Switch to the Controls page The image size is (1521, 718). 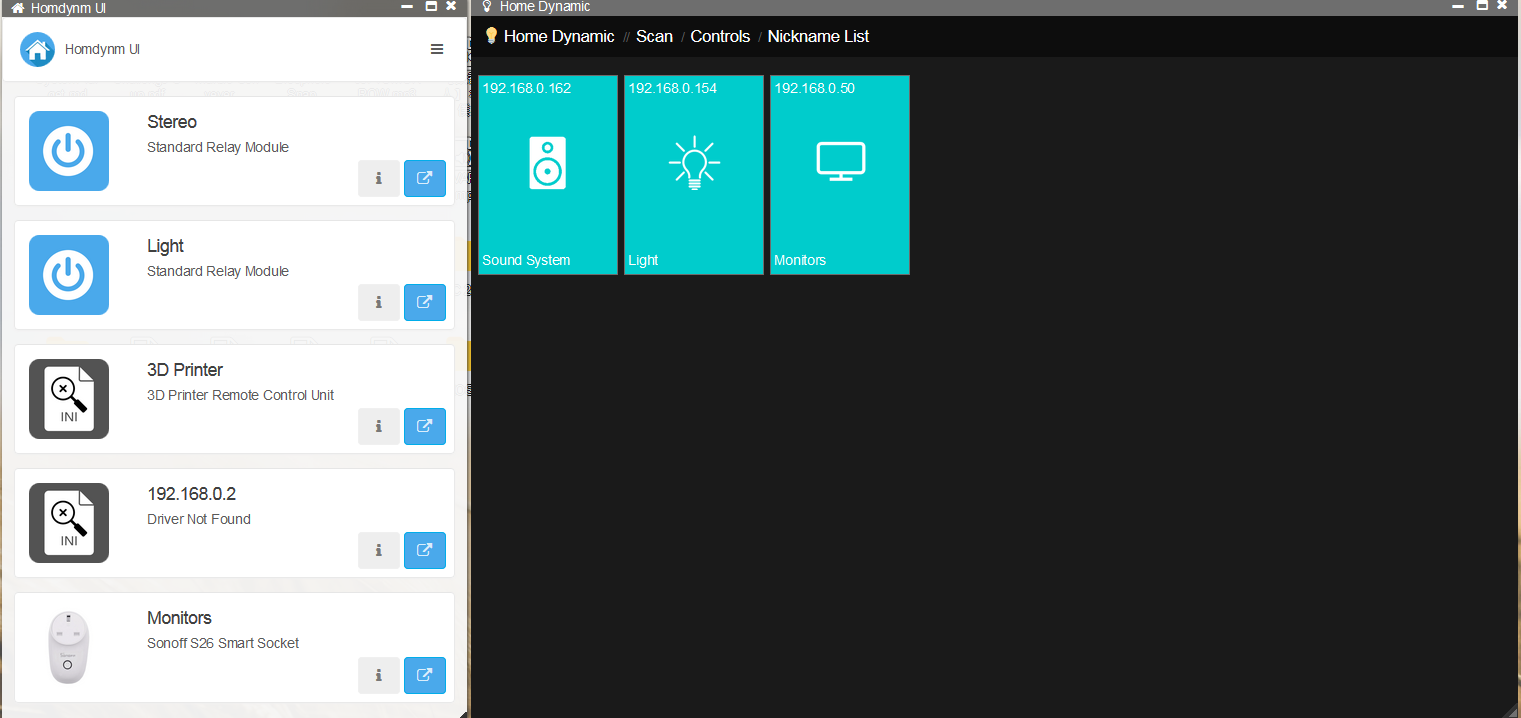tap(720, 36)
